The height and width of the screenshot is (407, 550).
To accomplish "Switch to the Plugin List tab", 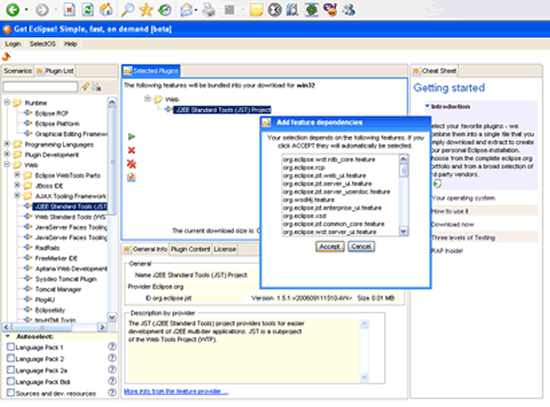I will tap(55, 71).
